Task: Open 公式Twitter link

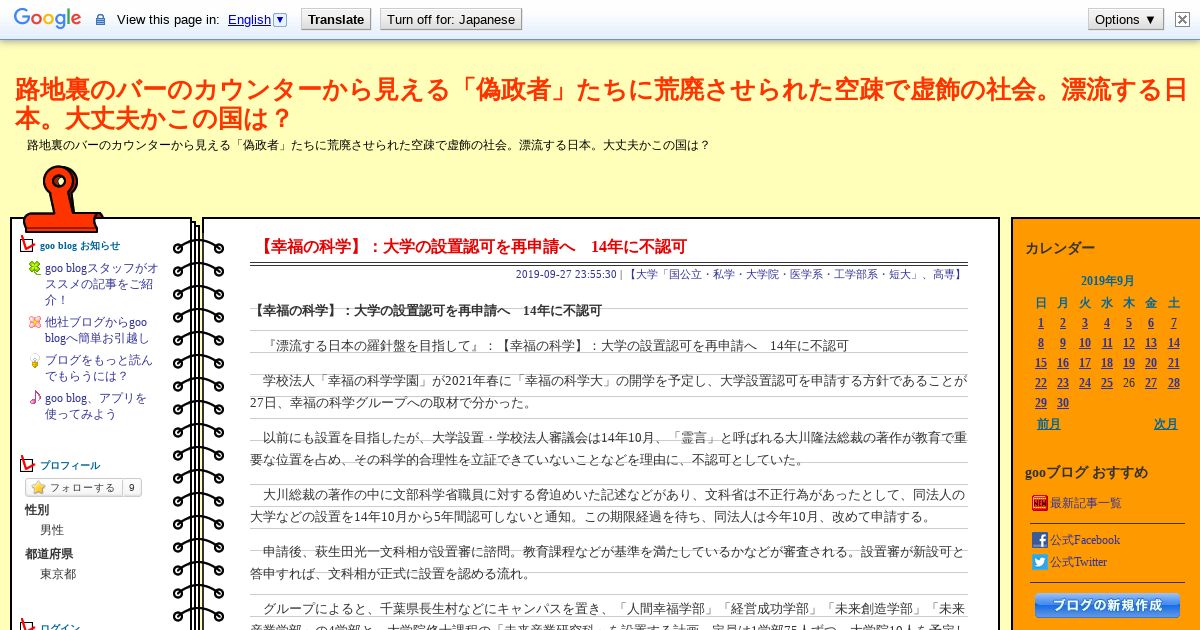Action: tap(1078, 562)
